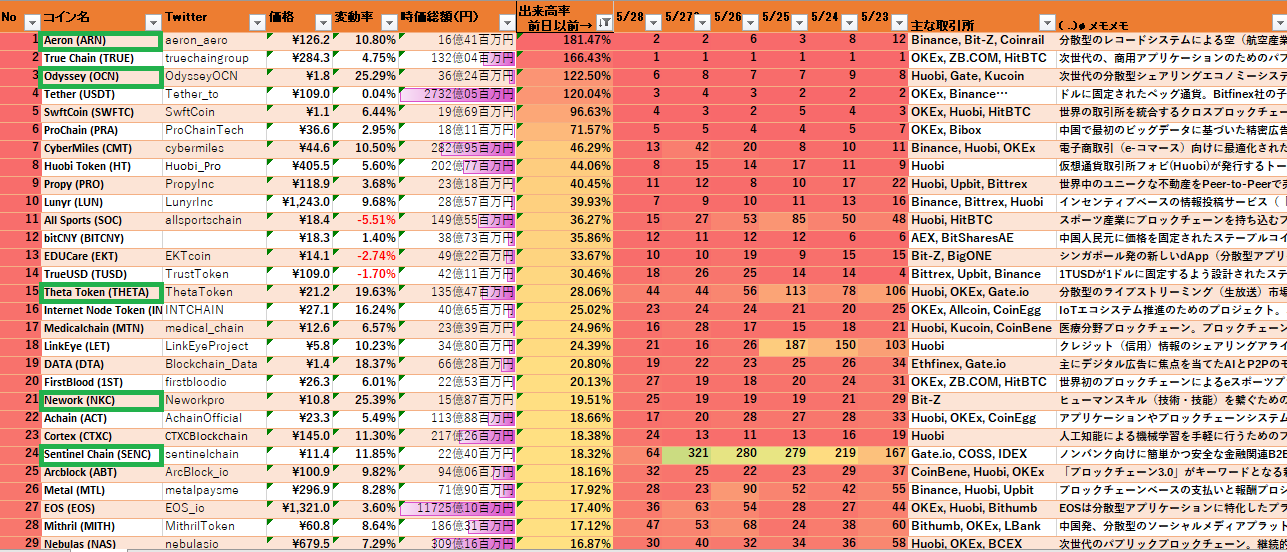This screenshot has height=552, width=1287.
Task: Open the No column filter dropdown
Action: [30, 22]
